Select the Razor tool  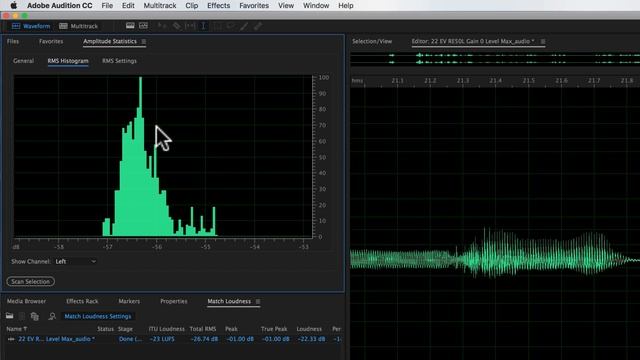(x=176, y=26)
